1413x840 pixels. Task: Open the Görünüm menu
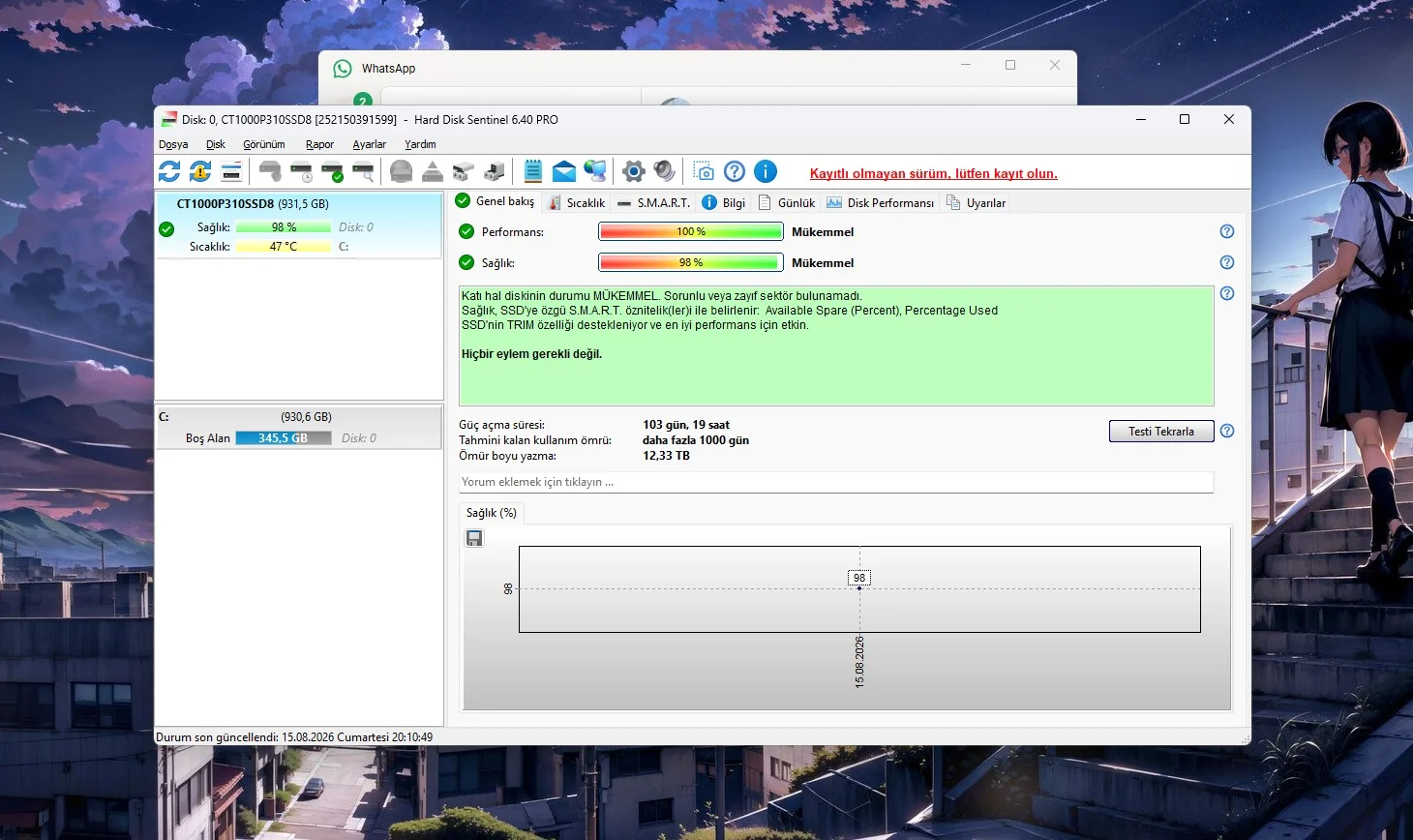point(264,144)
